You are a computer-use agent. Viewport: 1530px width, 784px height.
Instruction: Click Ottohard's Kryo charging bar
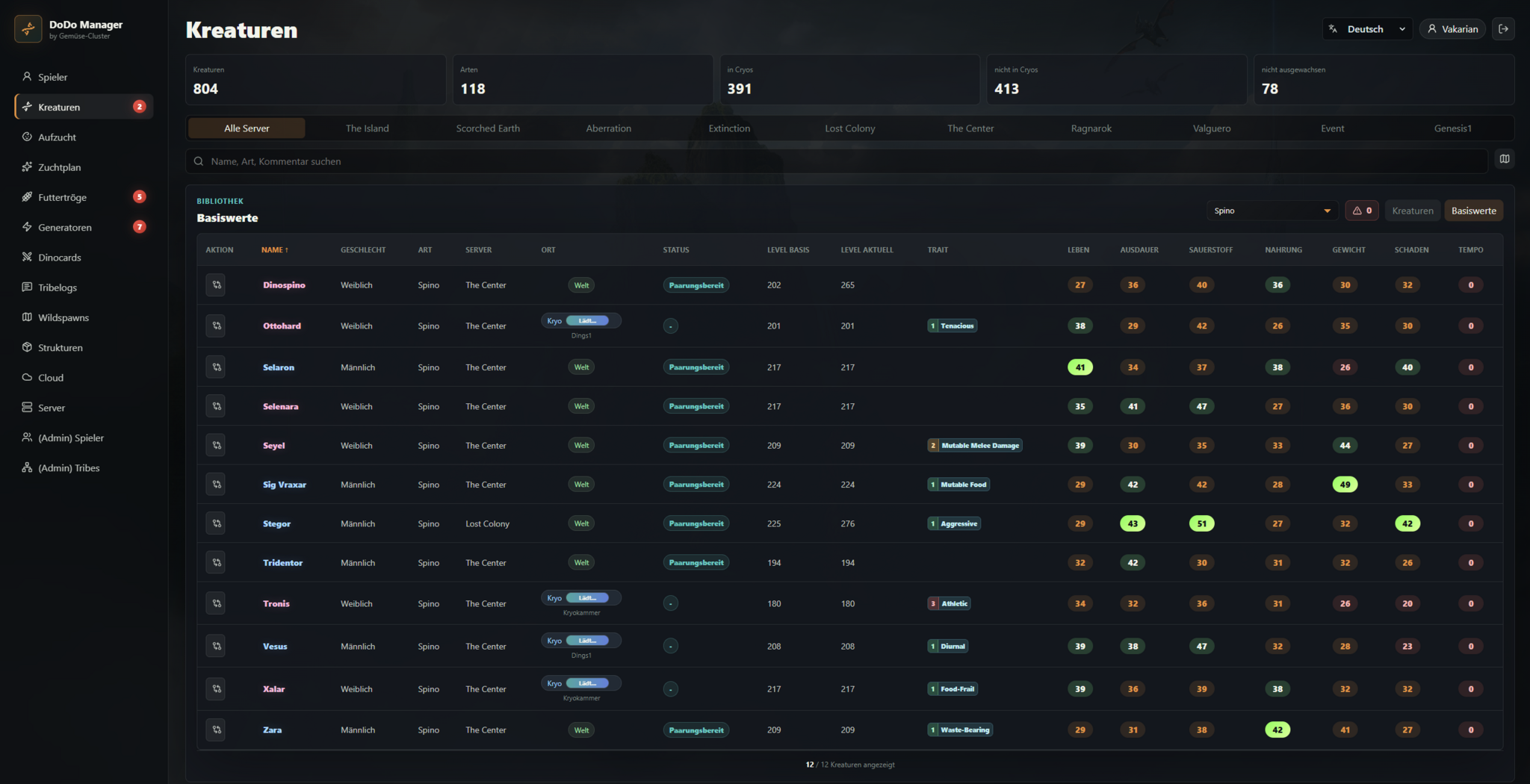pos(587,321)
